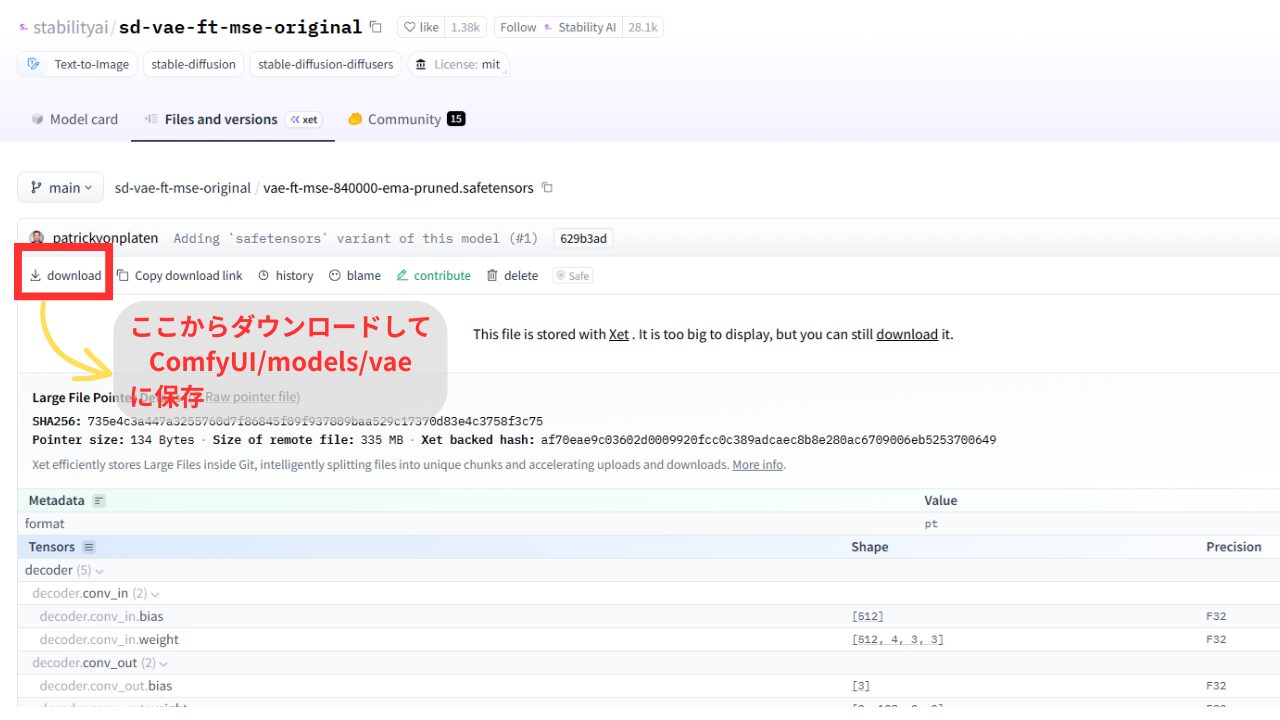This screenshot has height=720, width=1280.
Task: Switch to the Model card tab
Action: click(x=74, y=119)
